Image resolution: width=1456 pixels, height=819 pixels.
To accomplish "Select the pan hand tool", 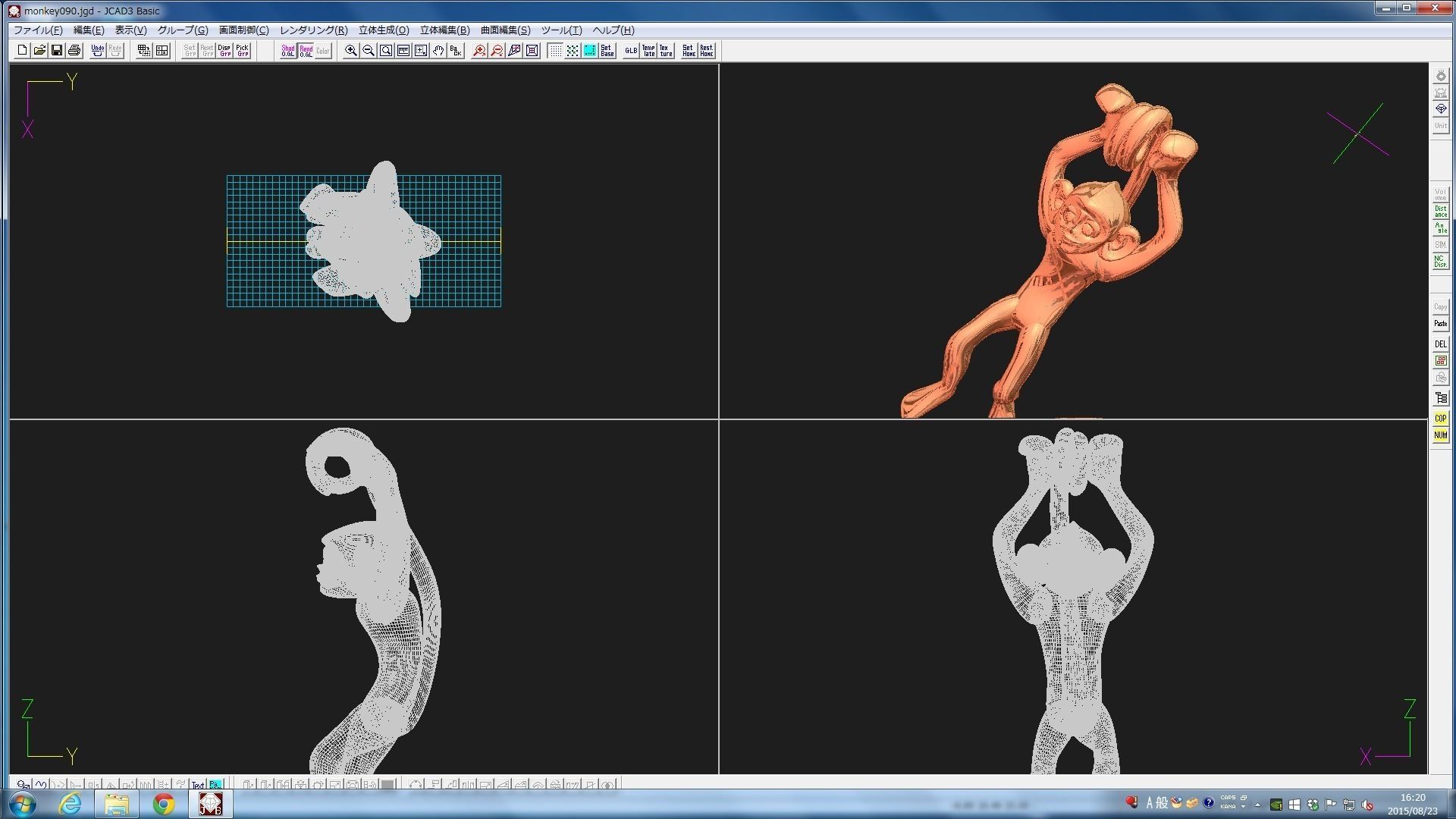I will [x=438, y=50].
